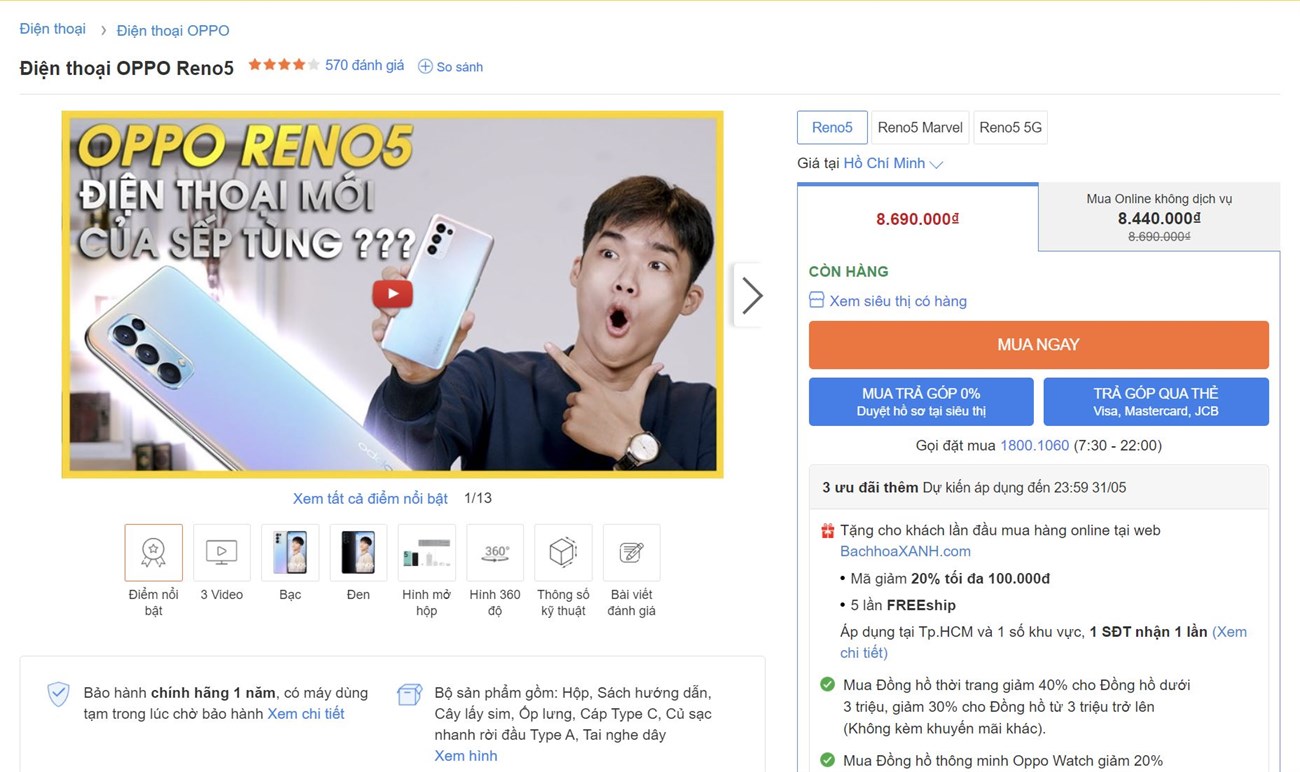Go to next gallery slide arrow
The height and width of the screenshot is (772, 1300).
pos(751,295)
